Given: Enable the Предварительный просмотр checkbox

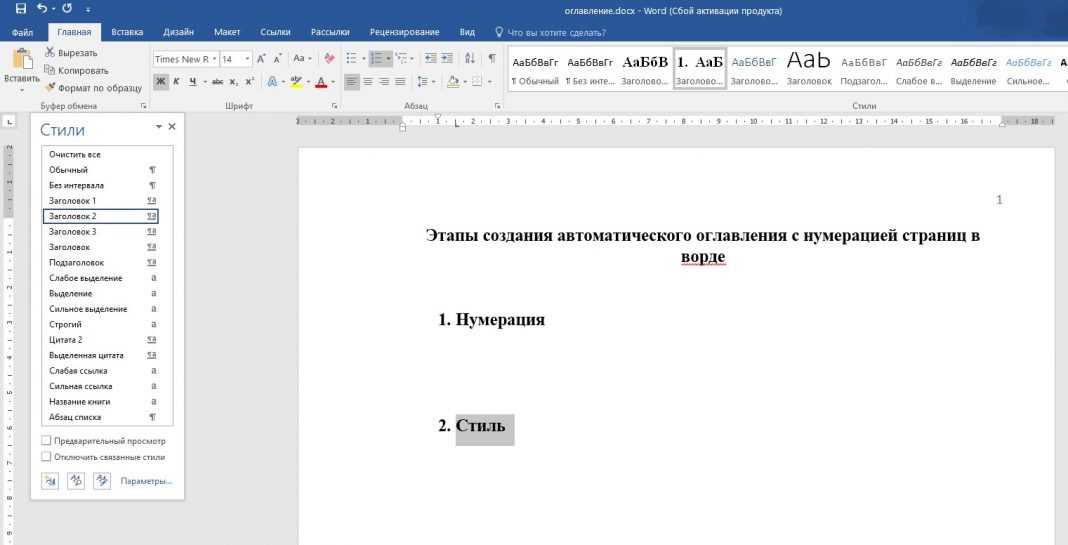Looking at the screenshot, I should pos(46,441).
